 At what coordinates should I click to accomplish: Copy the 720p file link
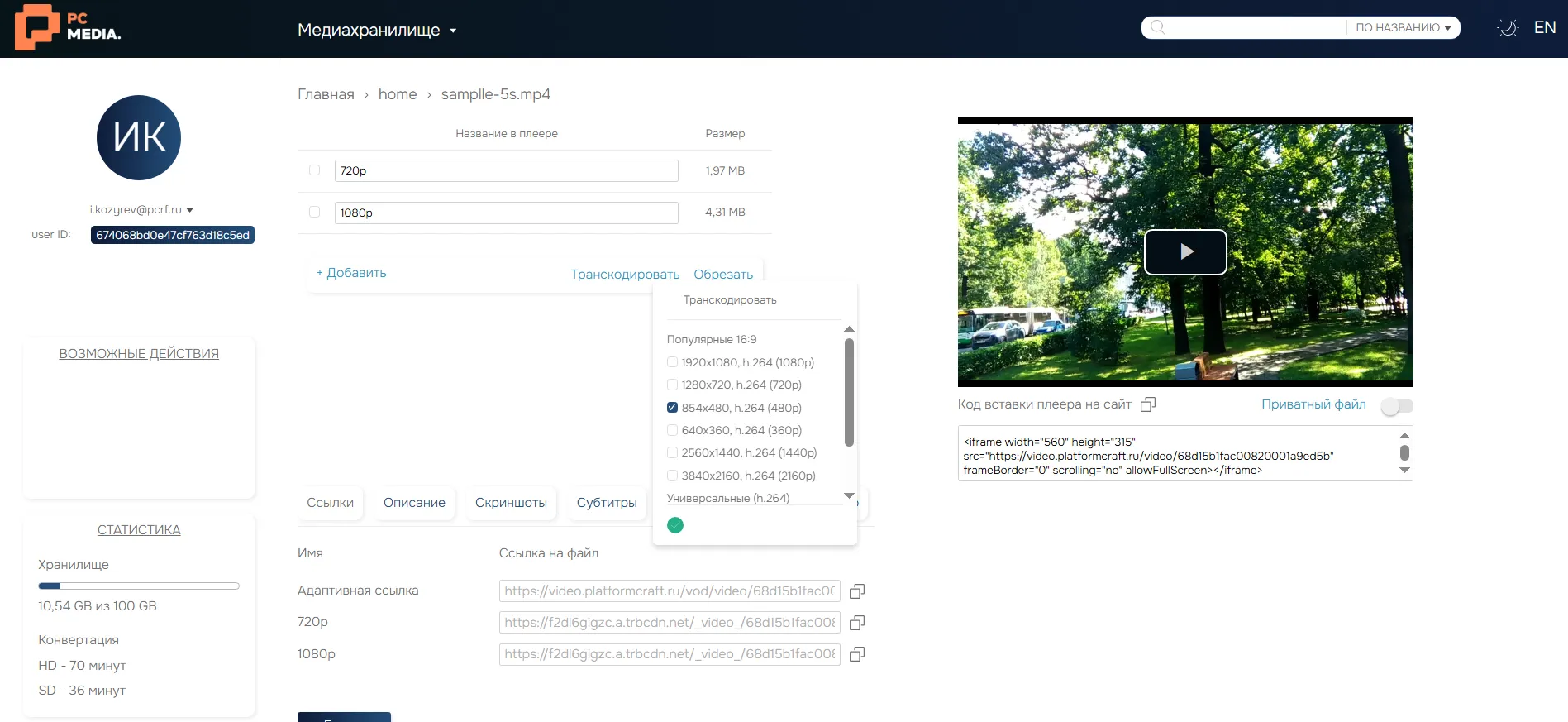857,623
